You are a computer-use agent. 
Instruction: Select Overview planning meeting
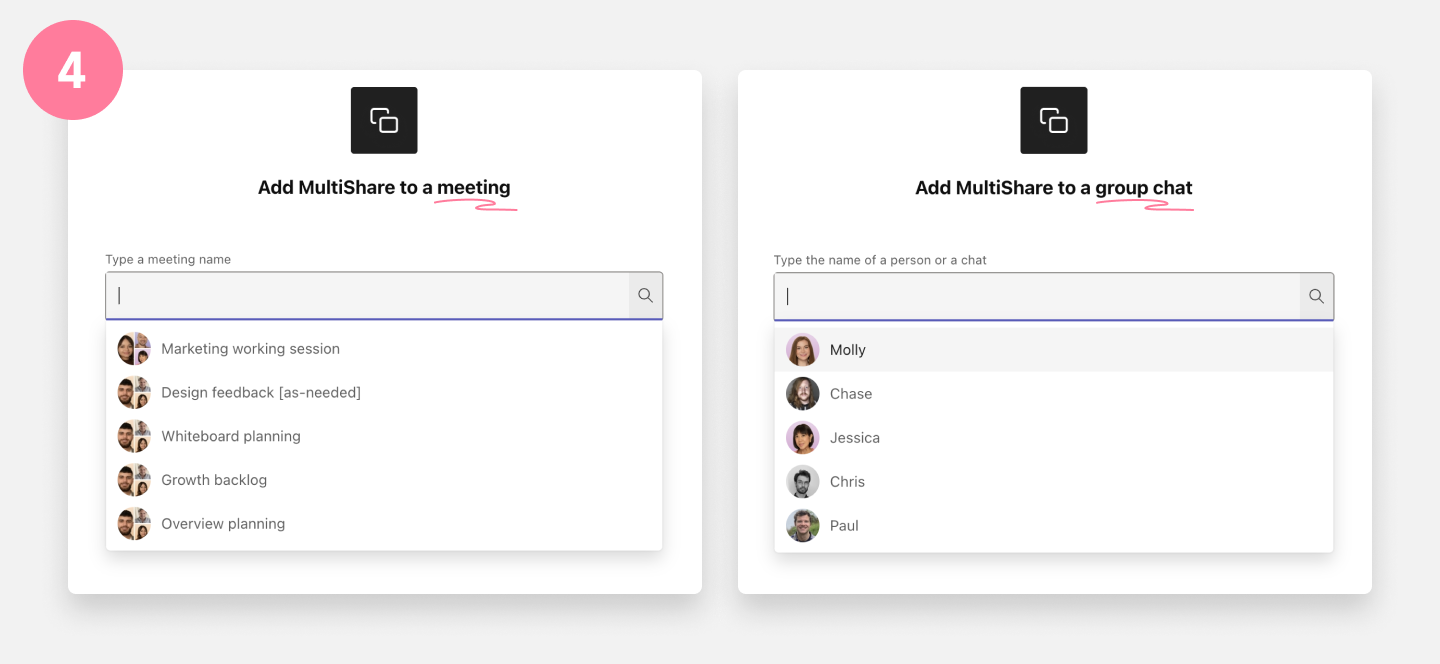tap(384, 524)
